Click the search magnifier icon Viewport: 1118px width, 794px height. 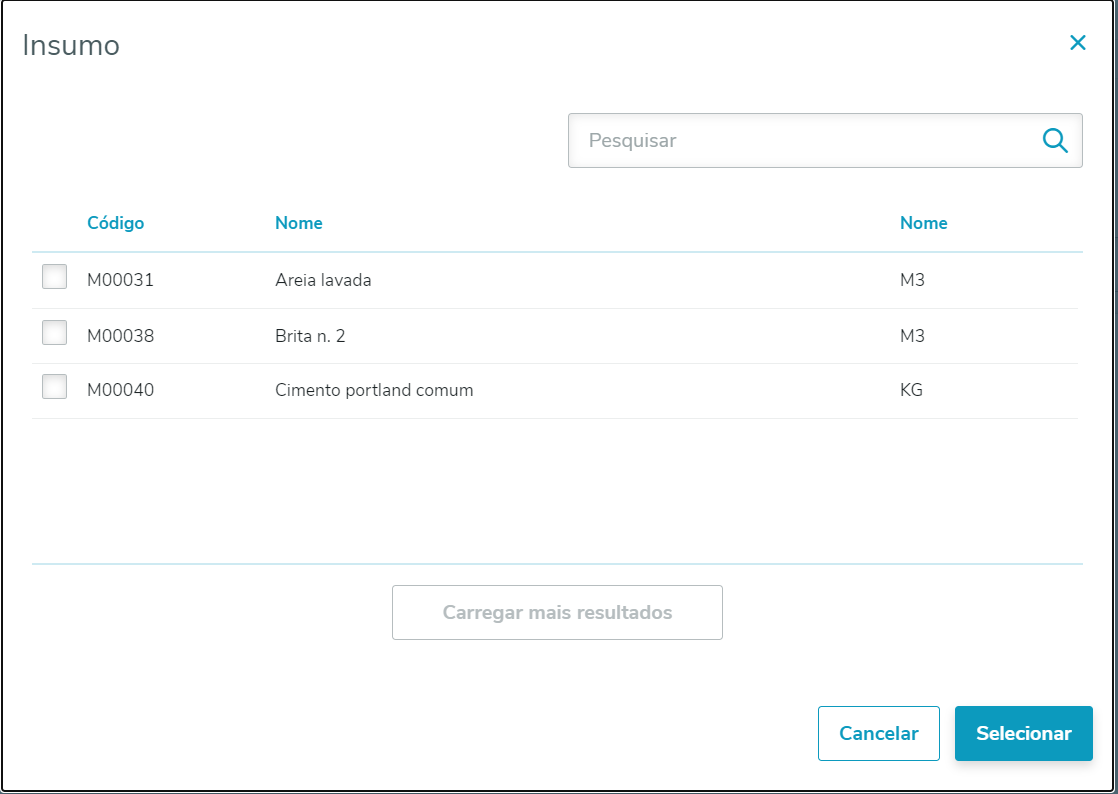[1055, 140]
